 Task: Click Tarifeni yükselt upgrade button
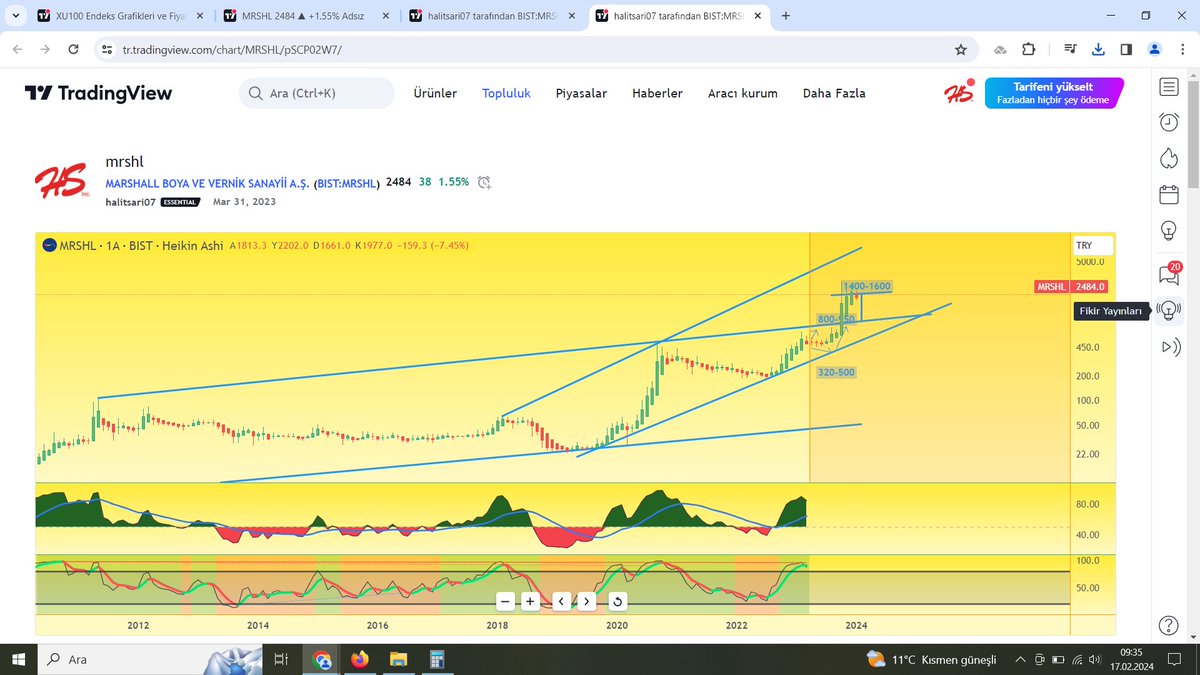[1054, 93]
